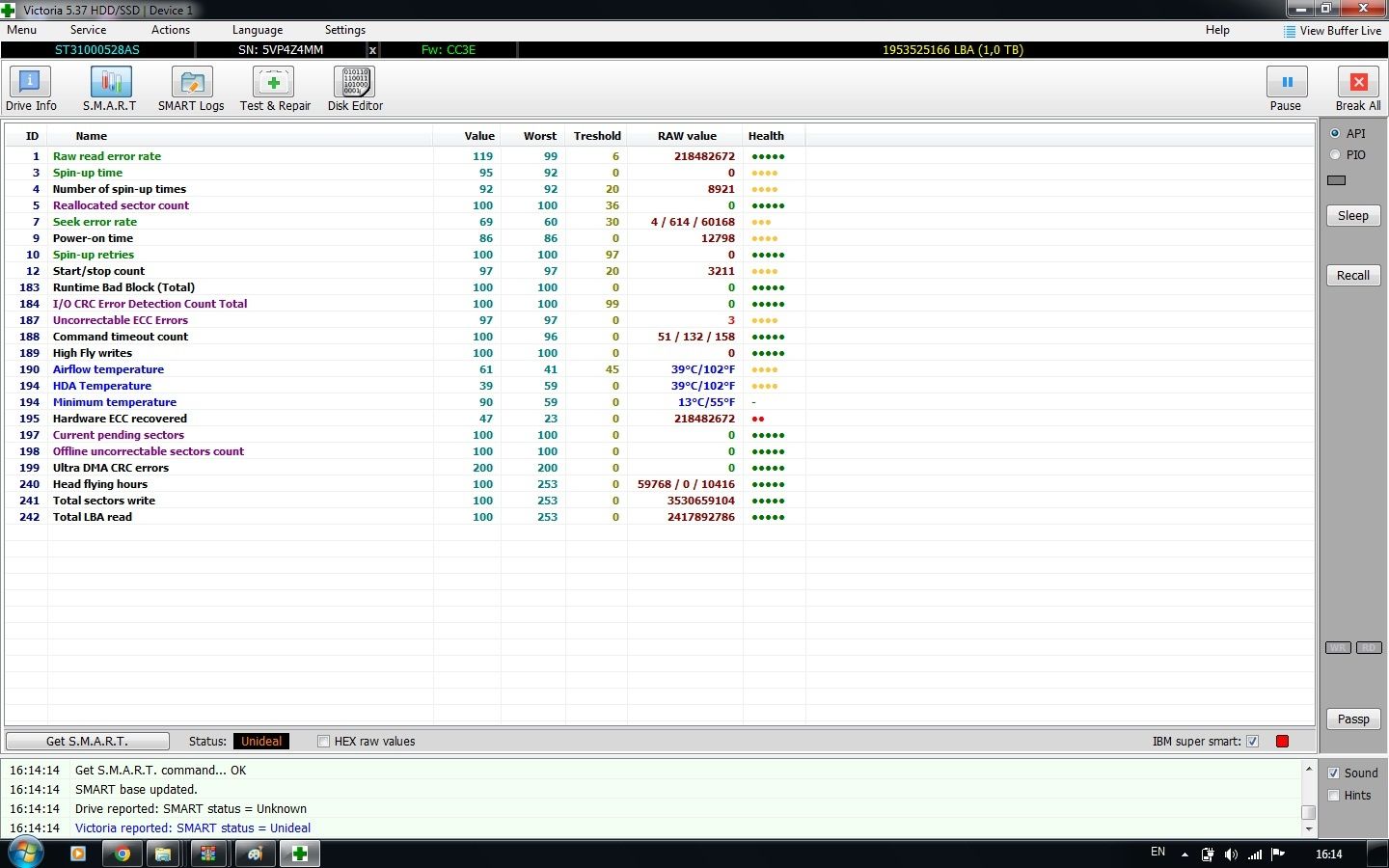Open Windows Explorer from taskbar
This screenshot has width=1389, height=868.
point(163,854)
